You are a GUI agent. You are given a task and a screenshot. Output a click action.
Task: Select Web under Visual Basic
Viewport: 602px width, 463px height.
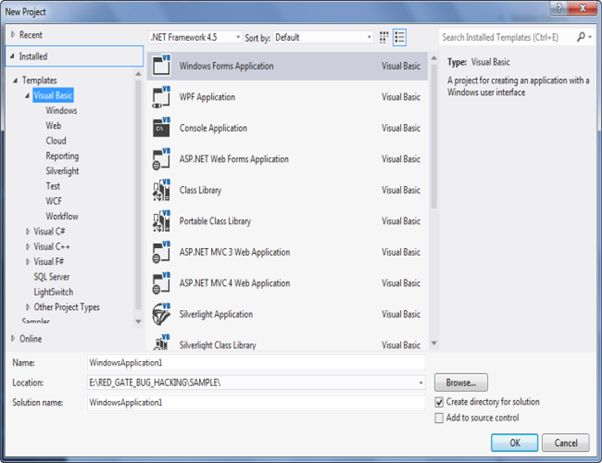[53, 126]
